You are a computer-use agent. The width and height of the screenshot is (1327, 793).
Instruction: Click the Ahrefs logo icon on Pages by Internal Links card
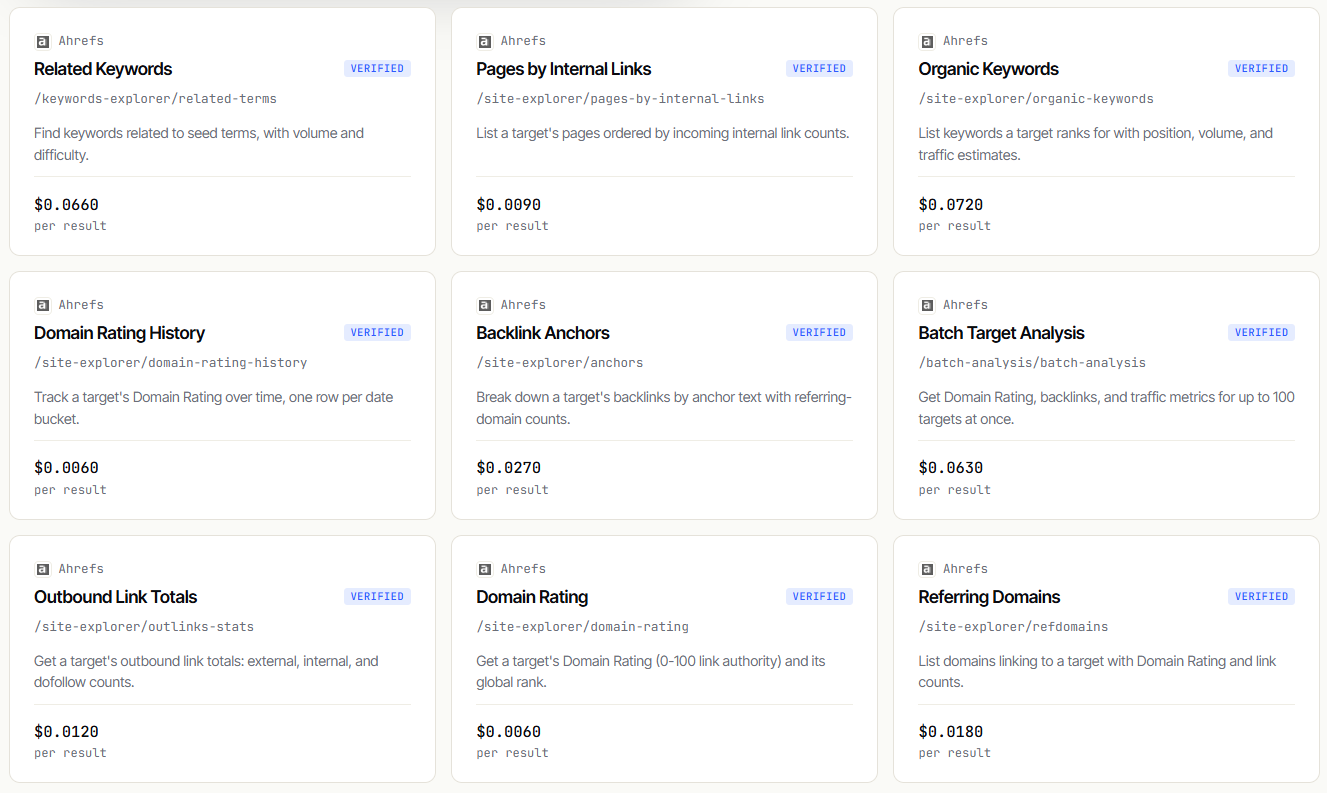tap(484, 41)
